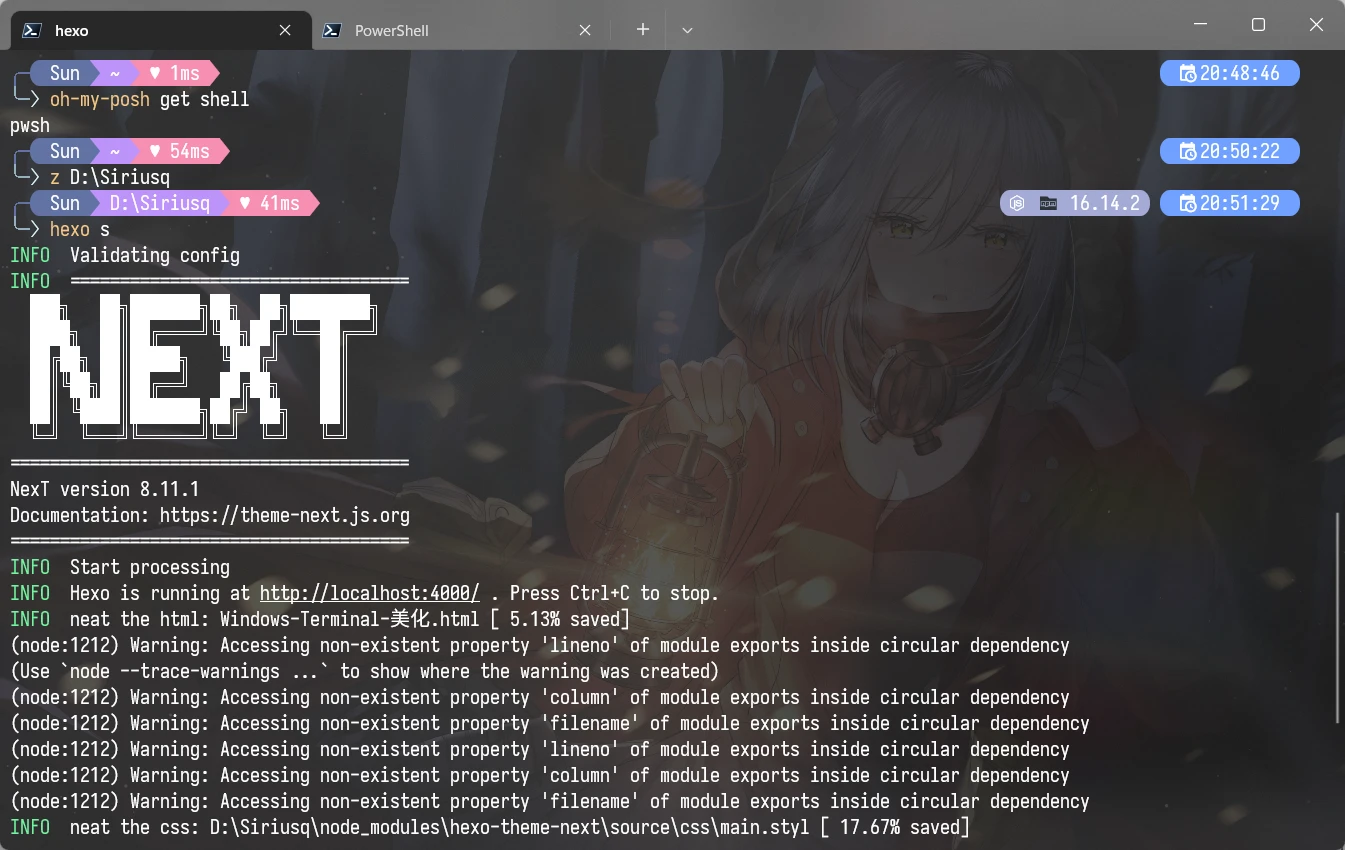Click the 20:50:22 time segment
The height and width of the screenshot is (850, 1345).
click(x=1230, y=151)
